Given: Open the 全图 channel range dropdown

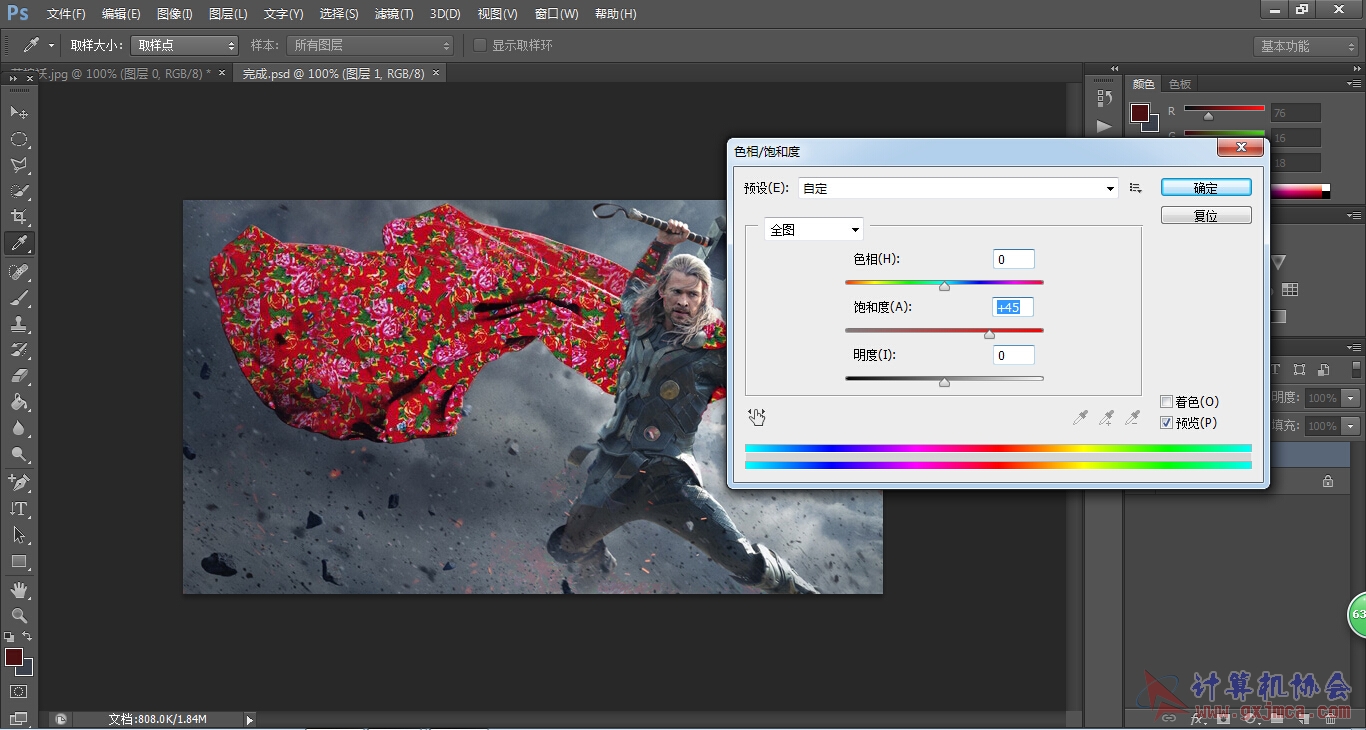Looking at the screenshot, I should point(813,230).
